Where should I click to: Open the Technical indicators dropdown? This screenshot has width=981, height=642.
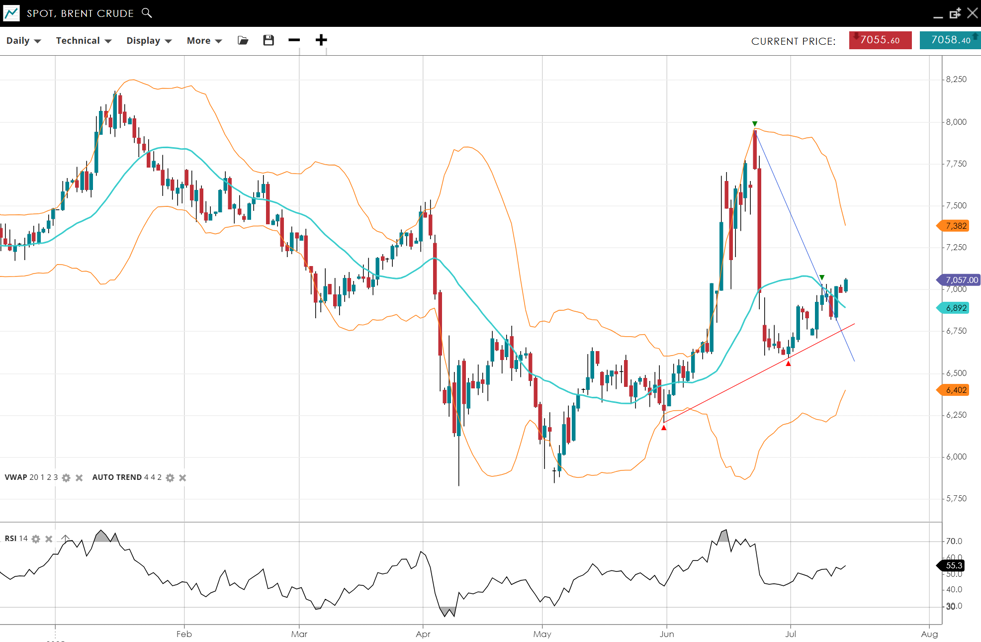click(x=83, y=41)
